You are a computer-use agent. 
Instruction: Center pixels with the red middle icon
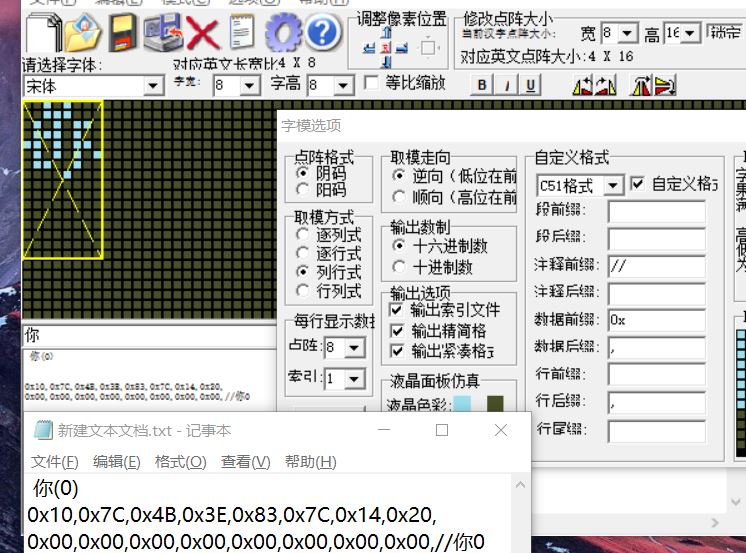[386, 48]
